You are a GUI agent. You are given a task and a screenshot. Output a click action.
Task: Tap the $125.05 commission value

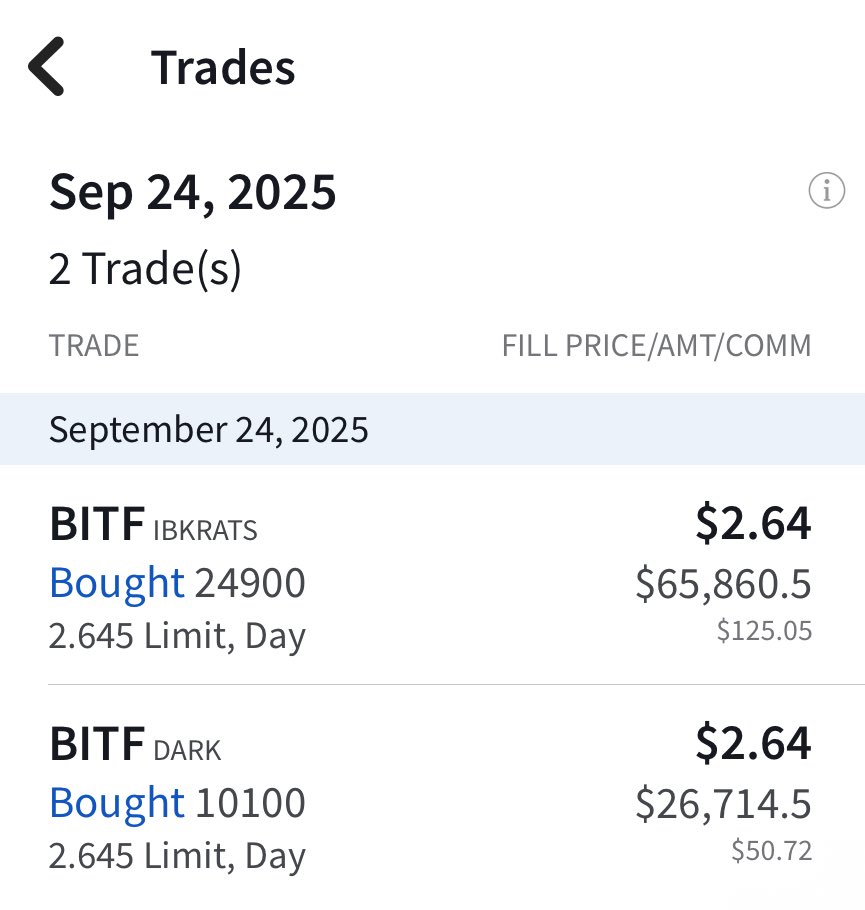pyautogui.click(x=764, y=631)
